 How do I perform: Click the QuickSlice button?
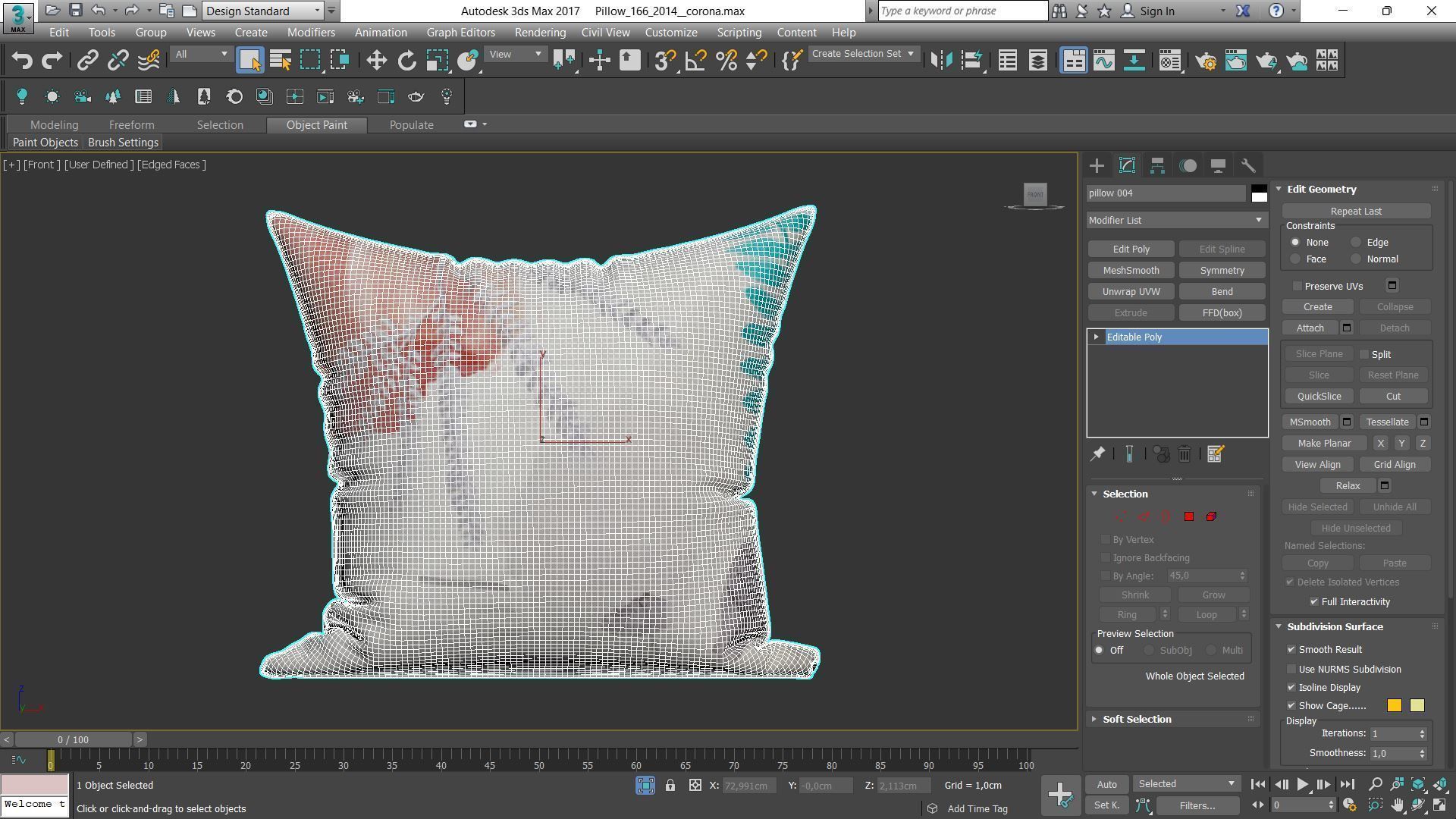coord(1319,397)
